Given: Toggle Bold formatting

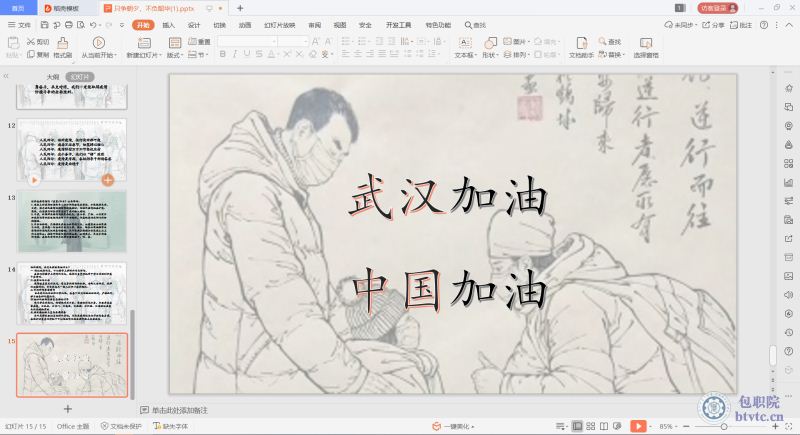Looking at the screenshot, I should click(222, 54).
